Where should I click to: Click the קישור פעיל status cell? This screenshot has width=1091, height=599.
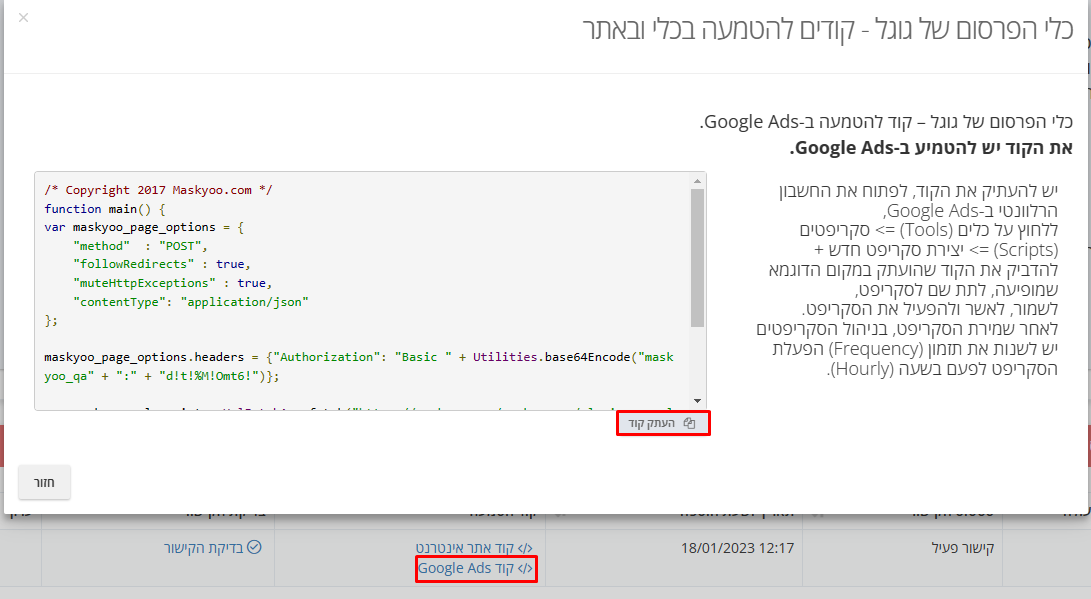point(963,548)
